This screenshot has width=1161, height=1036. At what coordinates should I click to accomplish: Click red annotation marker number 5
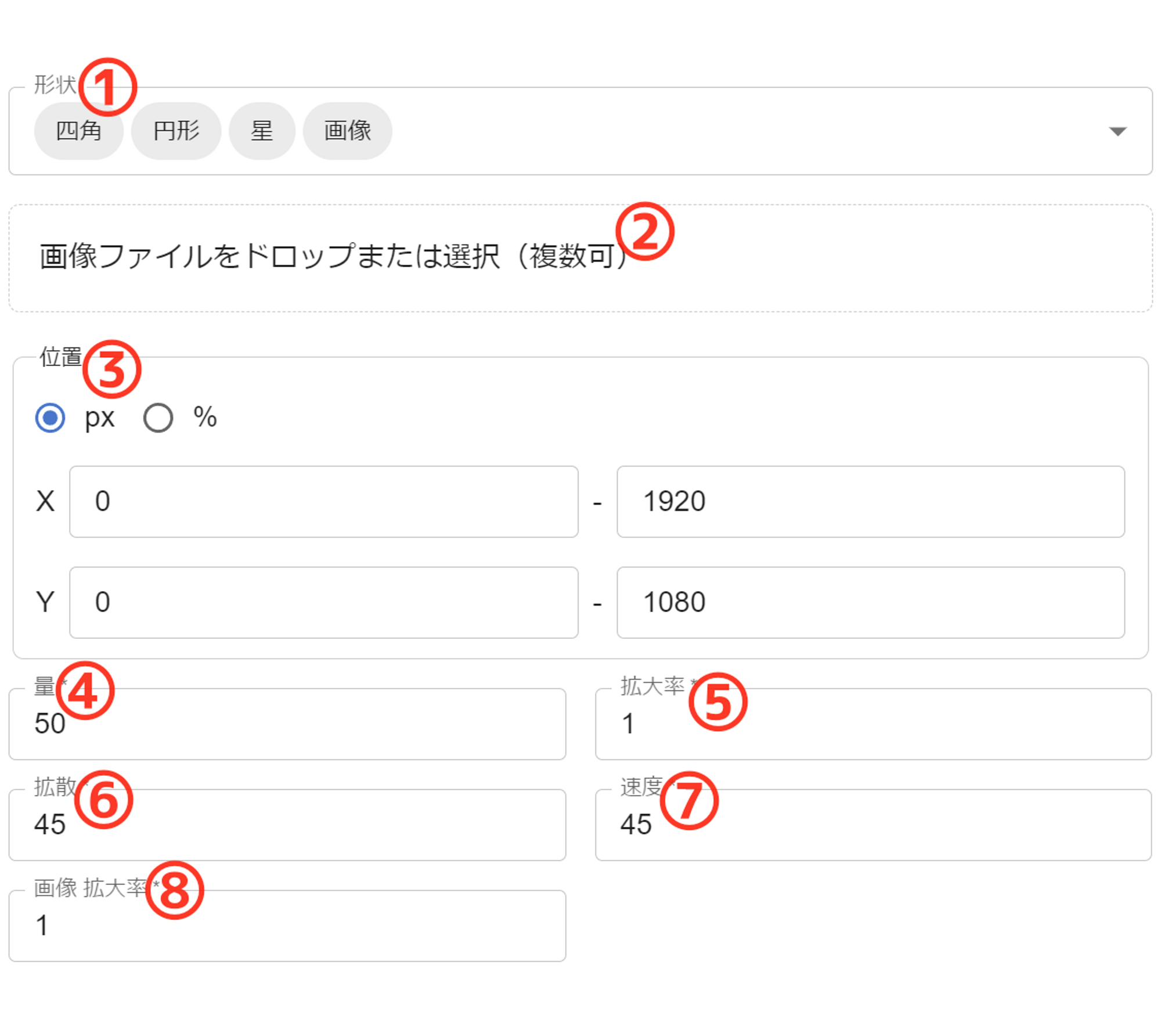pyautogui.click(x=717, y=702)
